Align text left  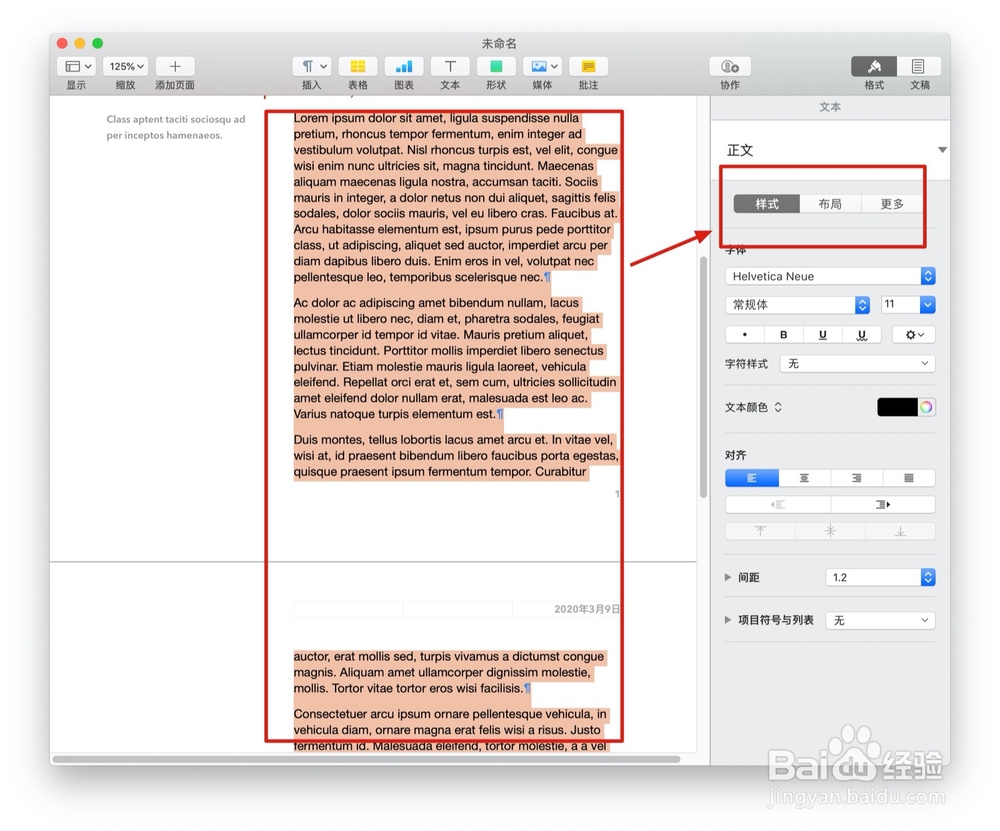coord(752,478)
